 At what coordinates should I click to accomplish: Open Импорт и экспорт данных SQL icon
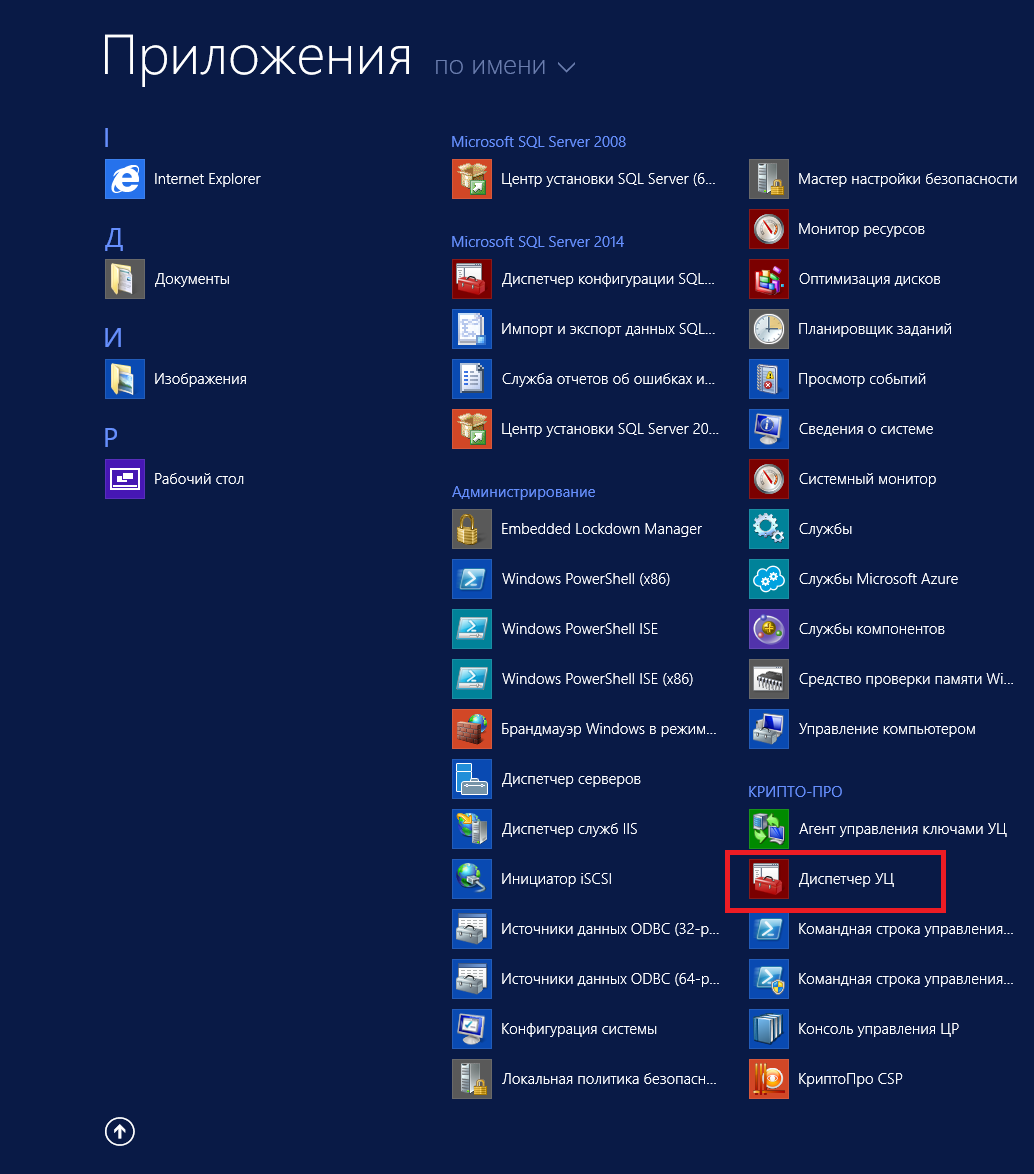[x=472, y=329]
